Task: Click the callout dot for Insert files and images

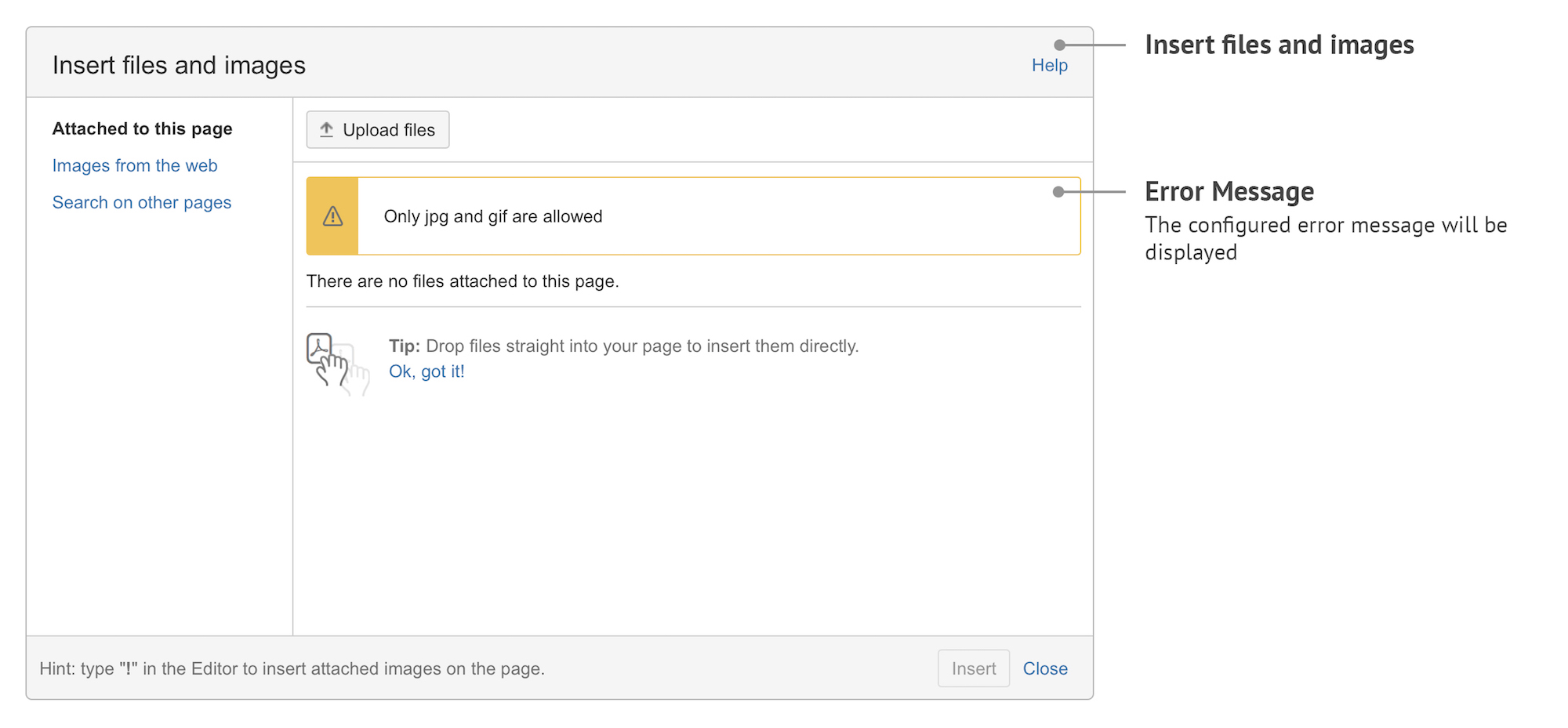Action: tap(1059, 45)
